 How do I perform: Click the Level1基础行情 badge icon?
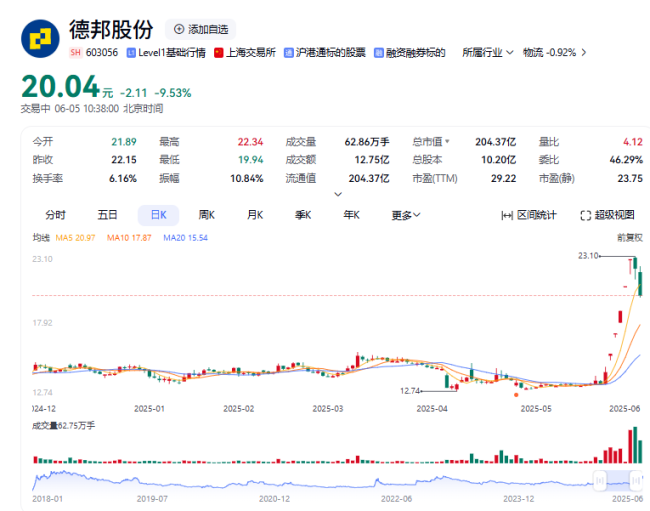132,53
